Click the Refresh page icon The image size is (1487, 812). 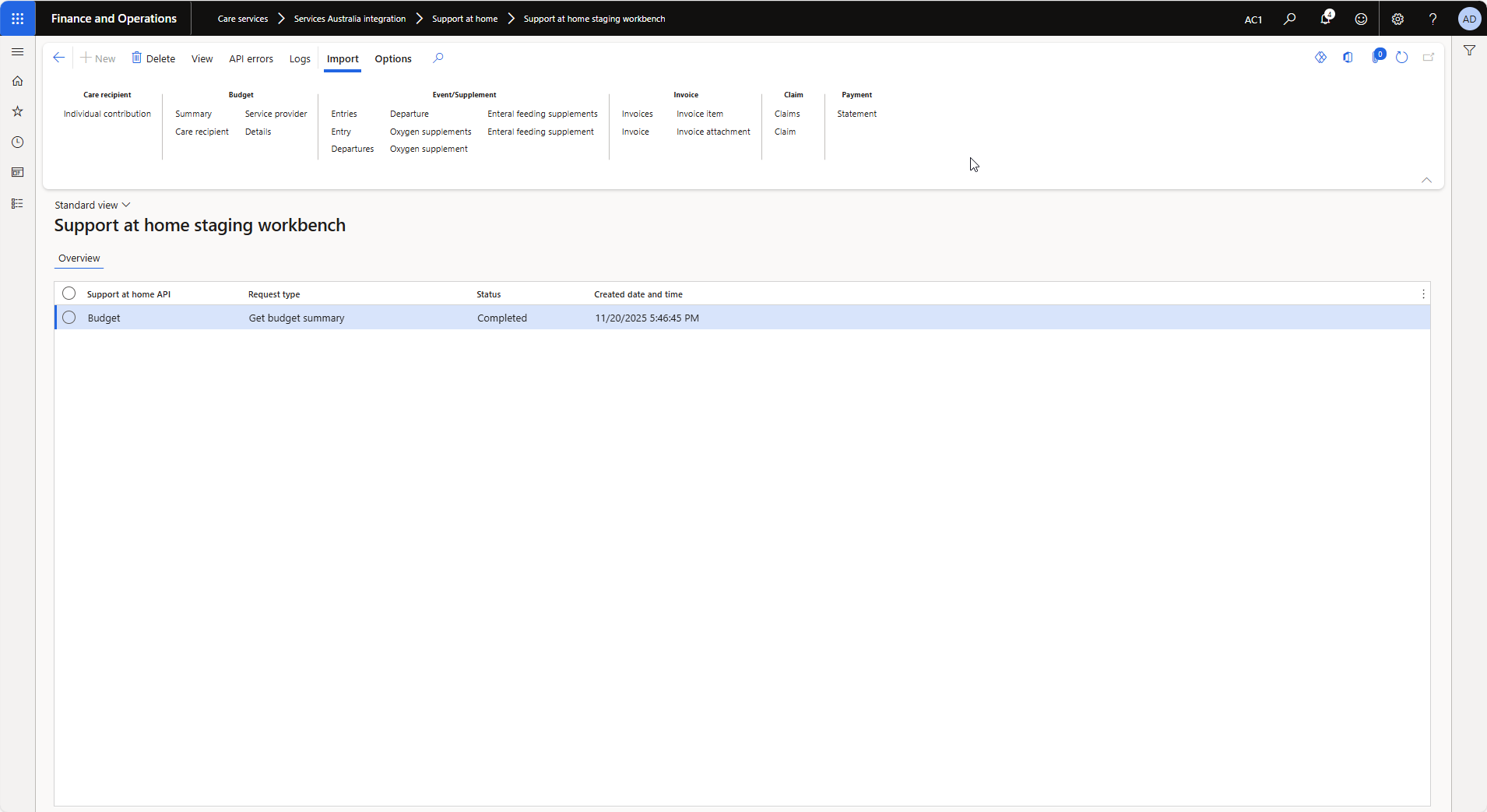click(x=1401, y=58)
